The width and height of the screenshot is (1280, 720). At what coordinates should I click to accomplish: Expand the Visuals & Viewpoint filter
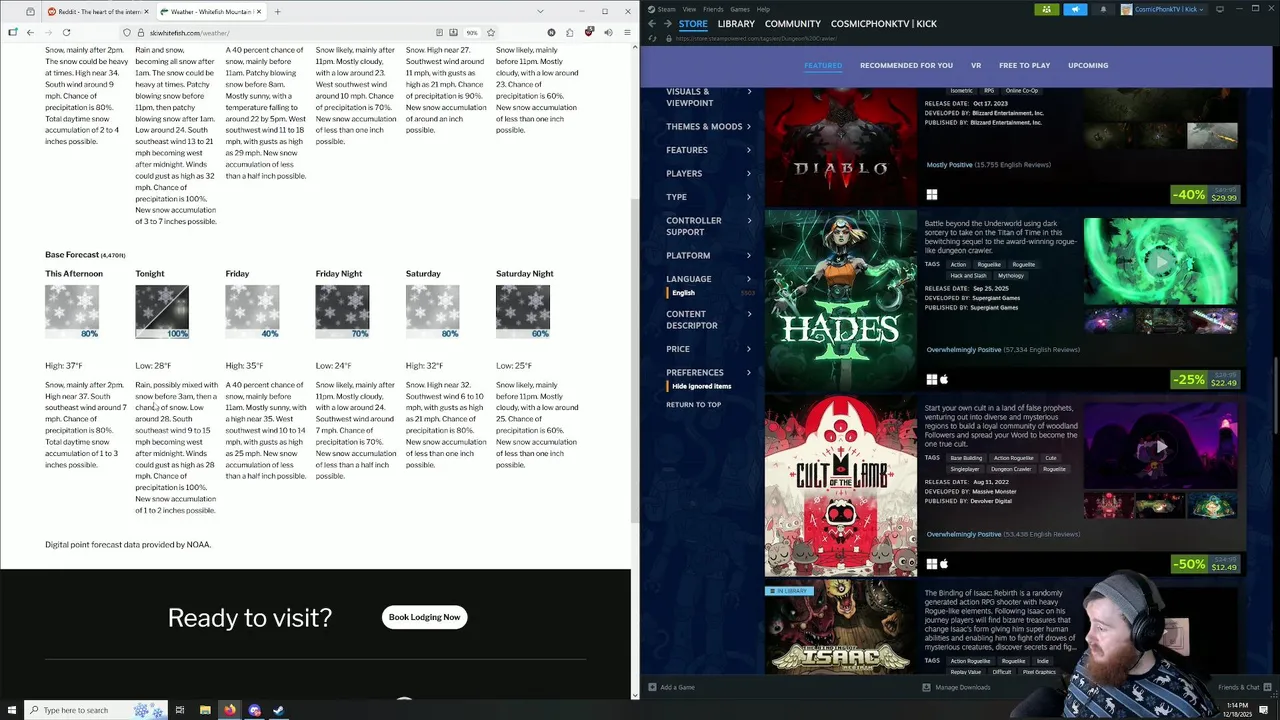[709, 97]
